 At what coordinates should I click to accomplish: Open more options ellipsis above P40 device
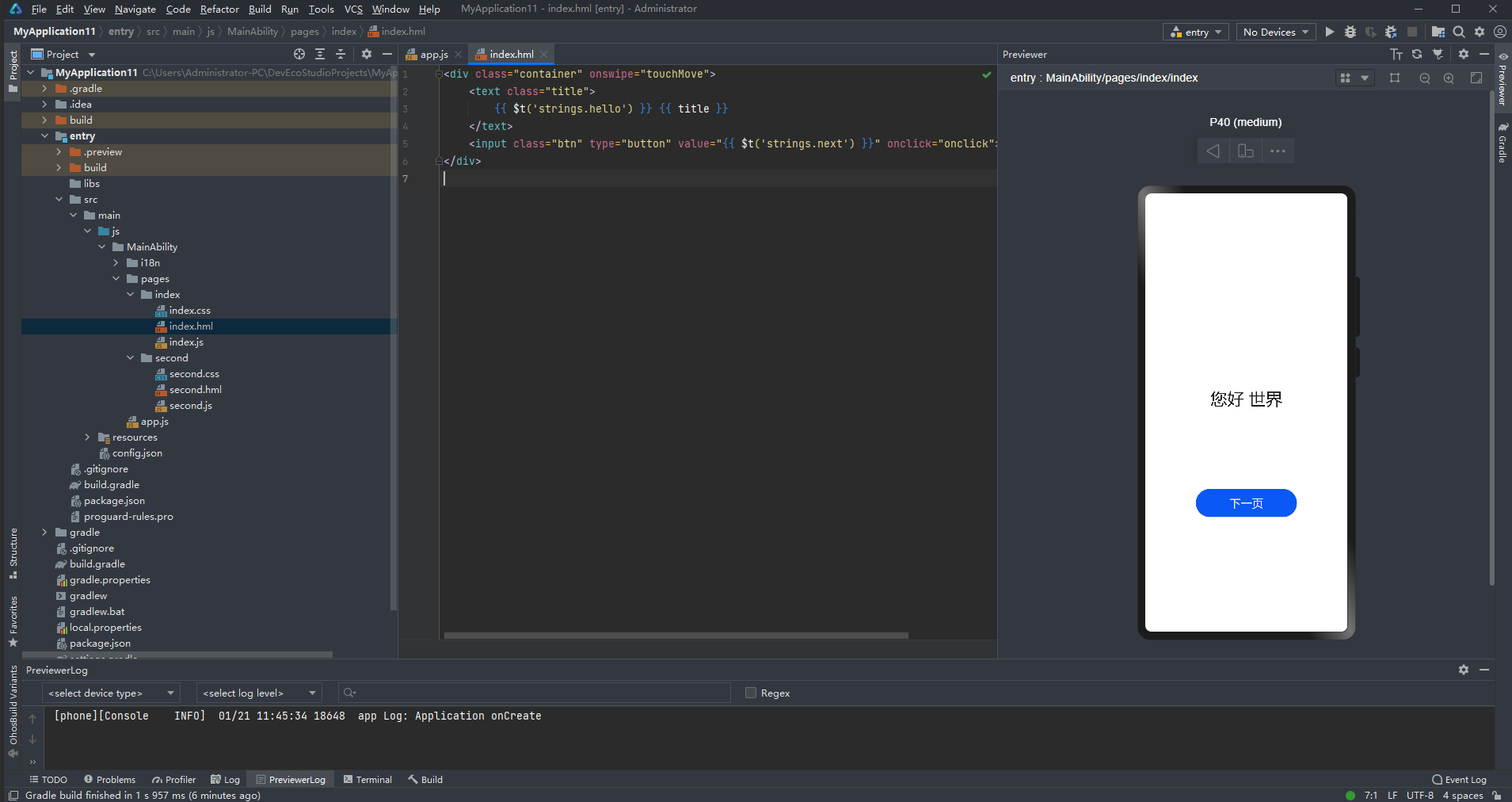(x=1278, y=151)
